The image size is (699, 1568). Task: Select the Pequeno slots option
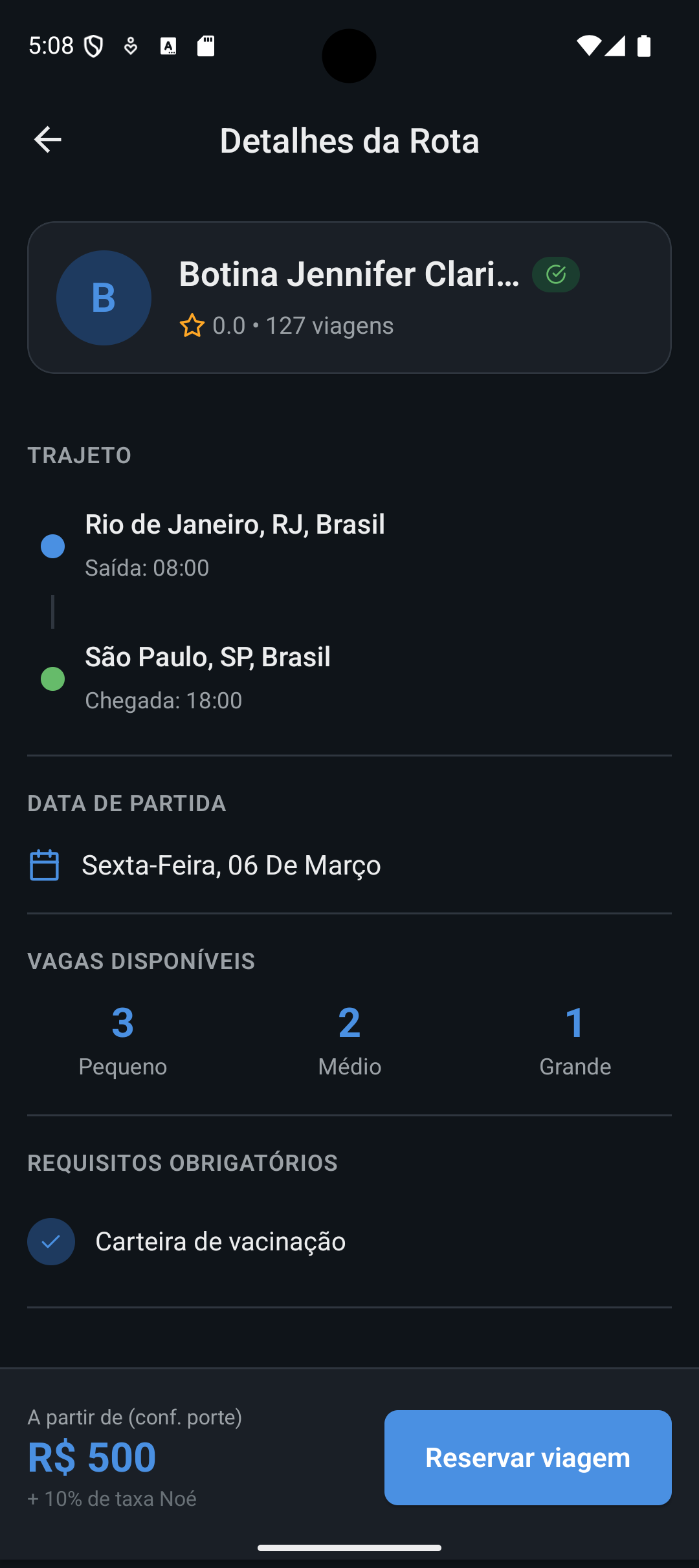point(122,1040)
